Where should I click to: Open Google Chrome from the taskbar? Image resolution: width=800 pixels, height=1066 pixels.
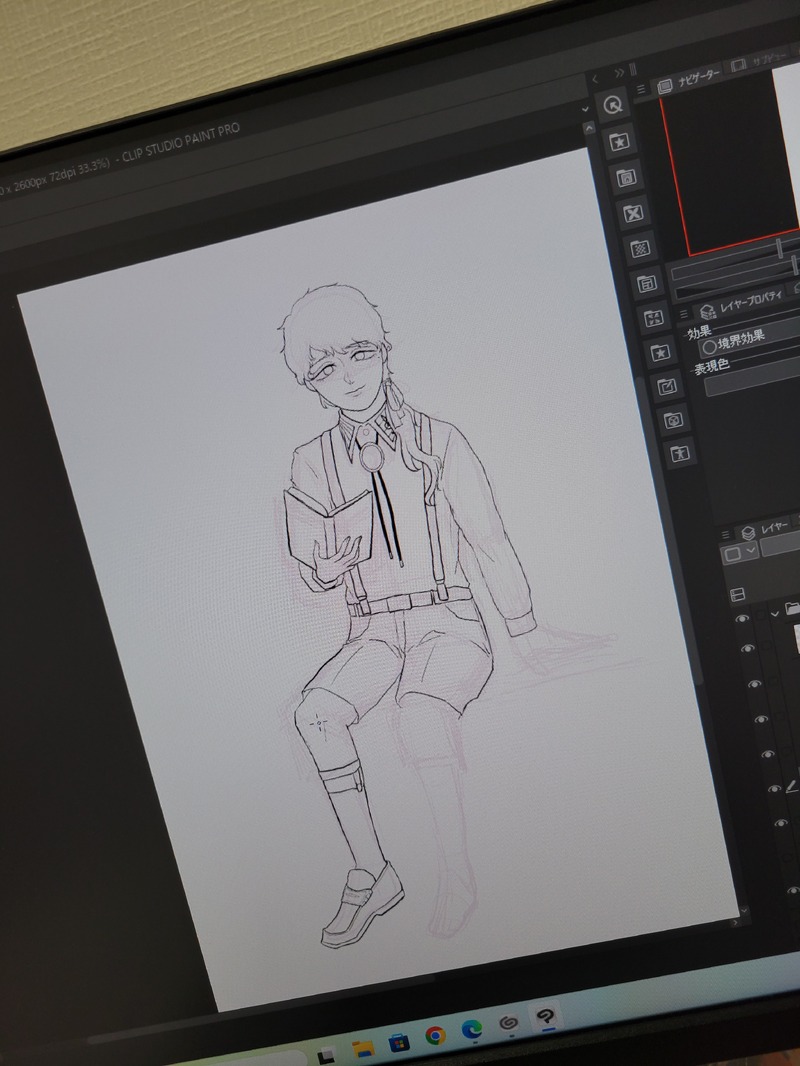coord(435,1035)
